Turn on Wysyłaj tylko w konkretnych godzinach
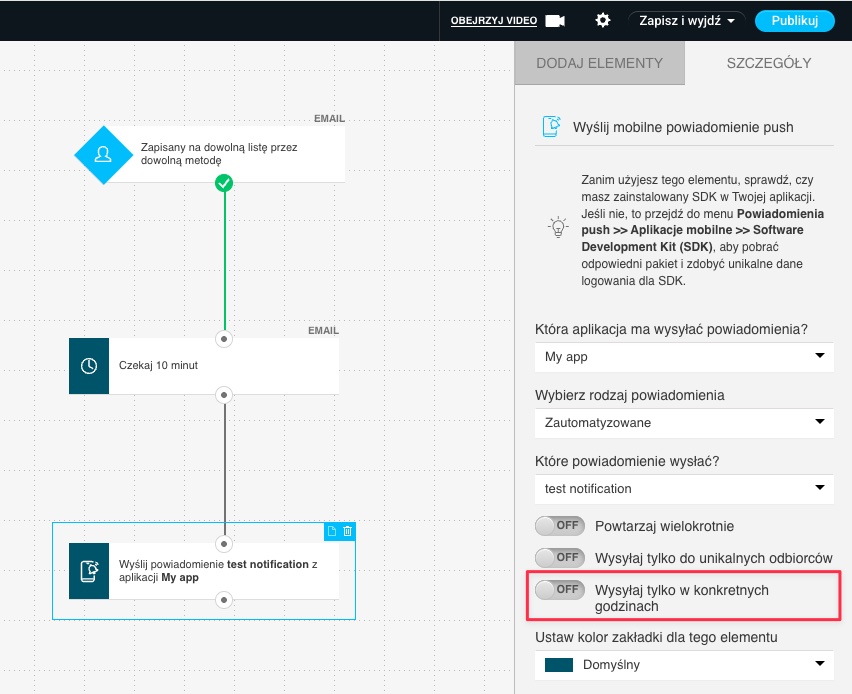The image size is (852, 694). (x=560, y=589)
